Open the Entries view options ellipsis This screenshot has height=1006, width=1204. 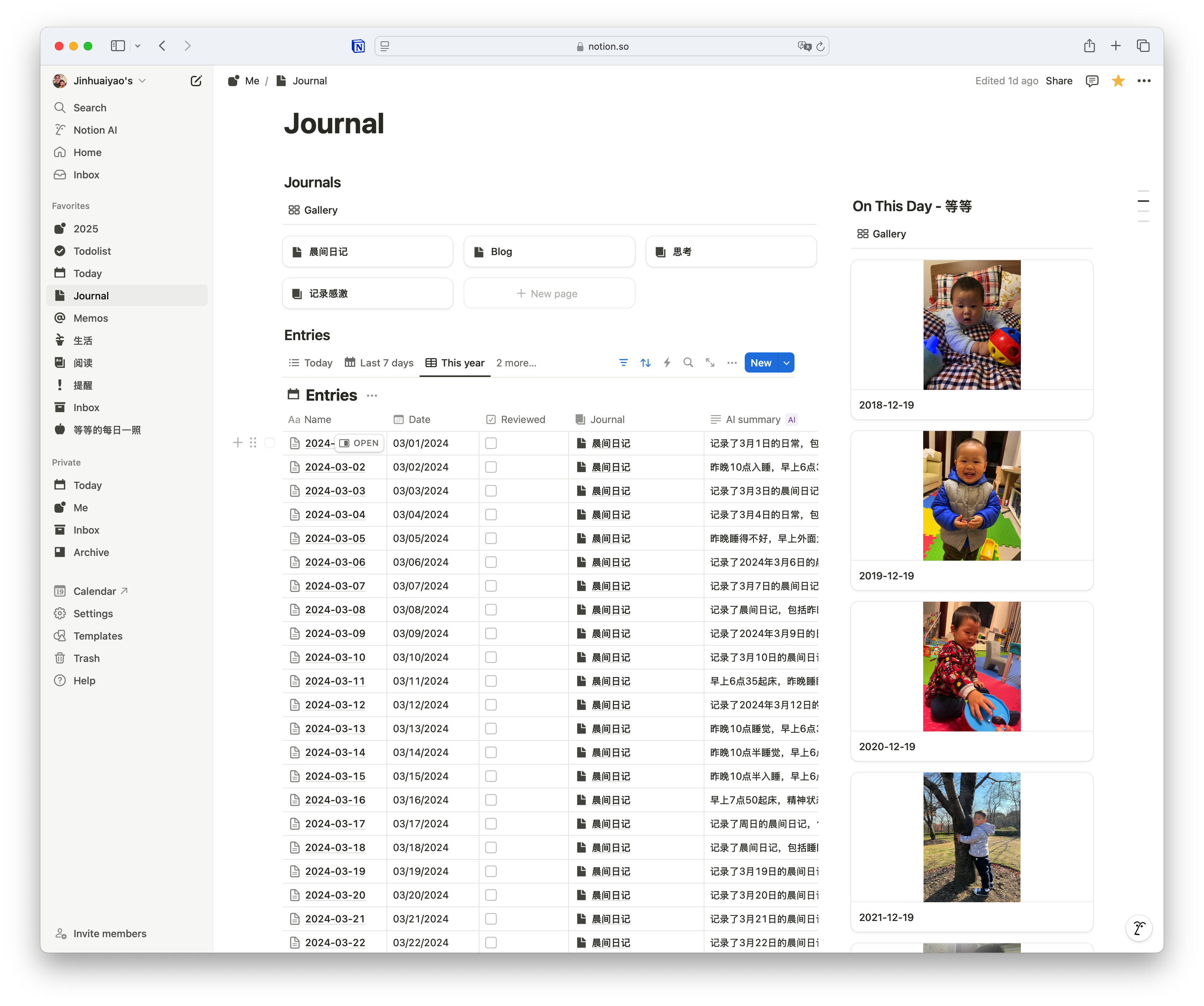coord(732,363)
